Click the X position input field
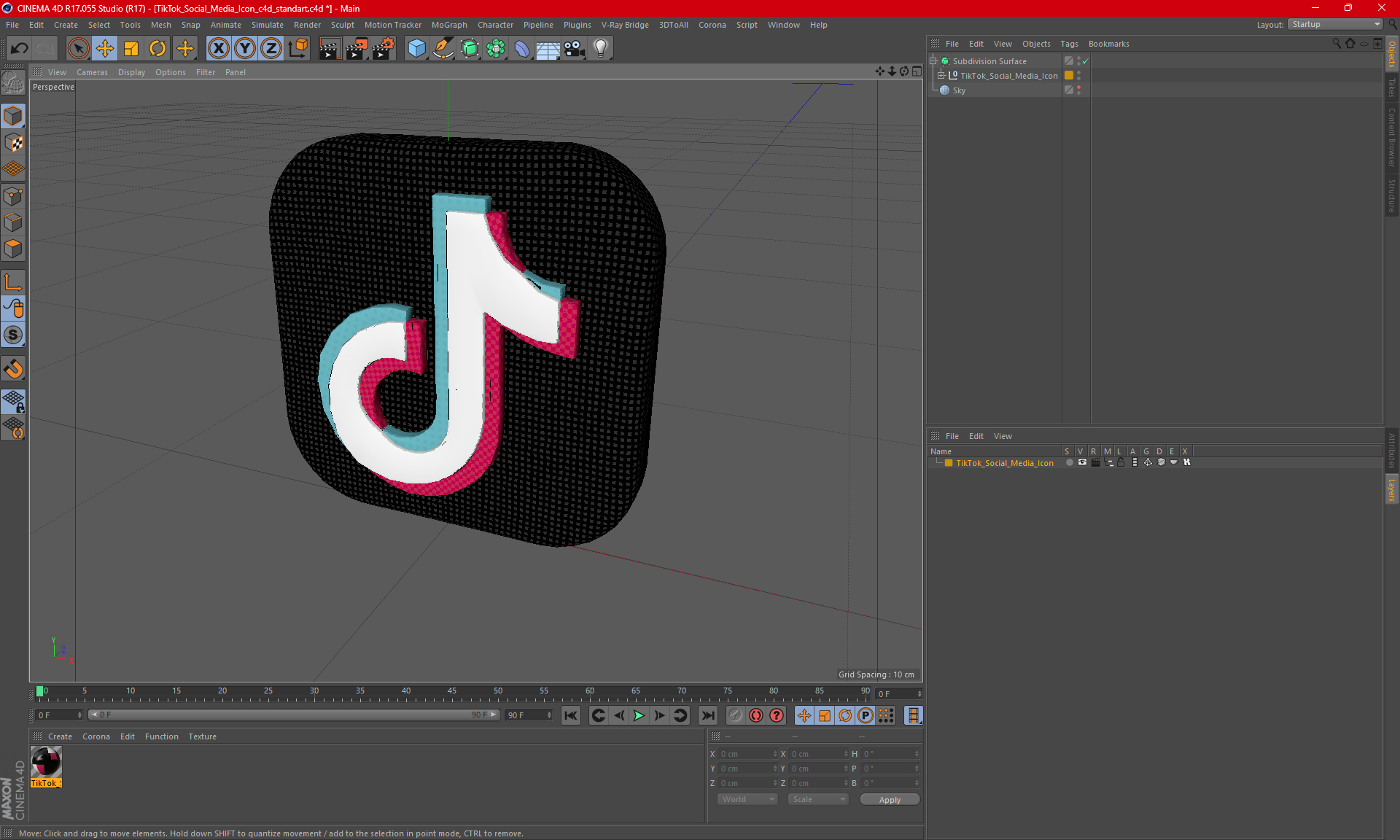The height and width of the screenshot is (840, 1400). click(747, 754)
